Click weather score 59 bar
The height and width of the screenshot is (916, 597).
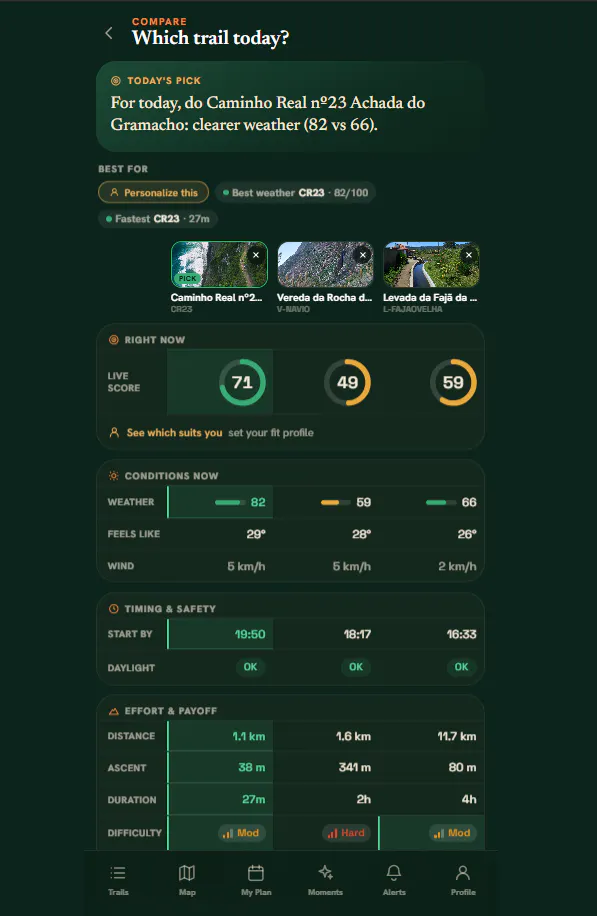click(x=336, y=502)
